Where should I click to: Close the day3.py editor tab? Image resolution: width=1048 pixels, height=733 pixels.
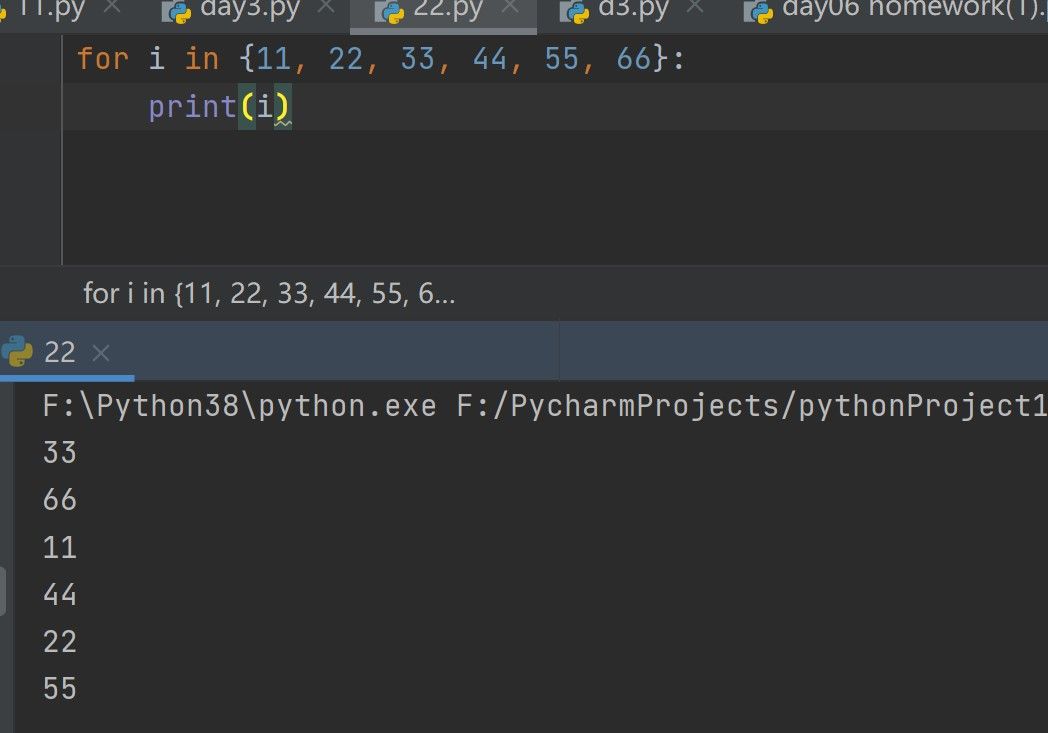click(323, 8)
